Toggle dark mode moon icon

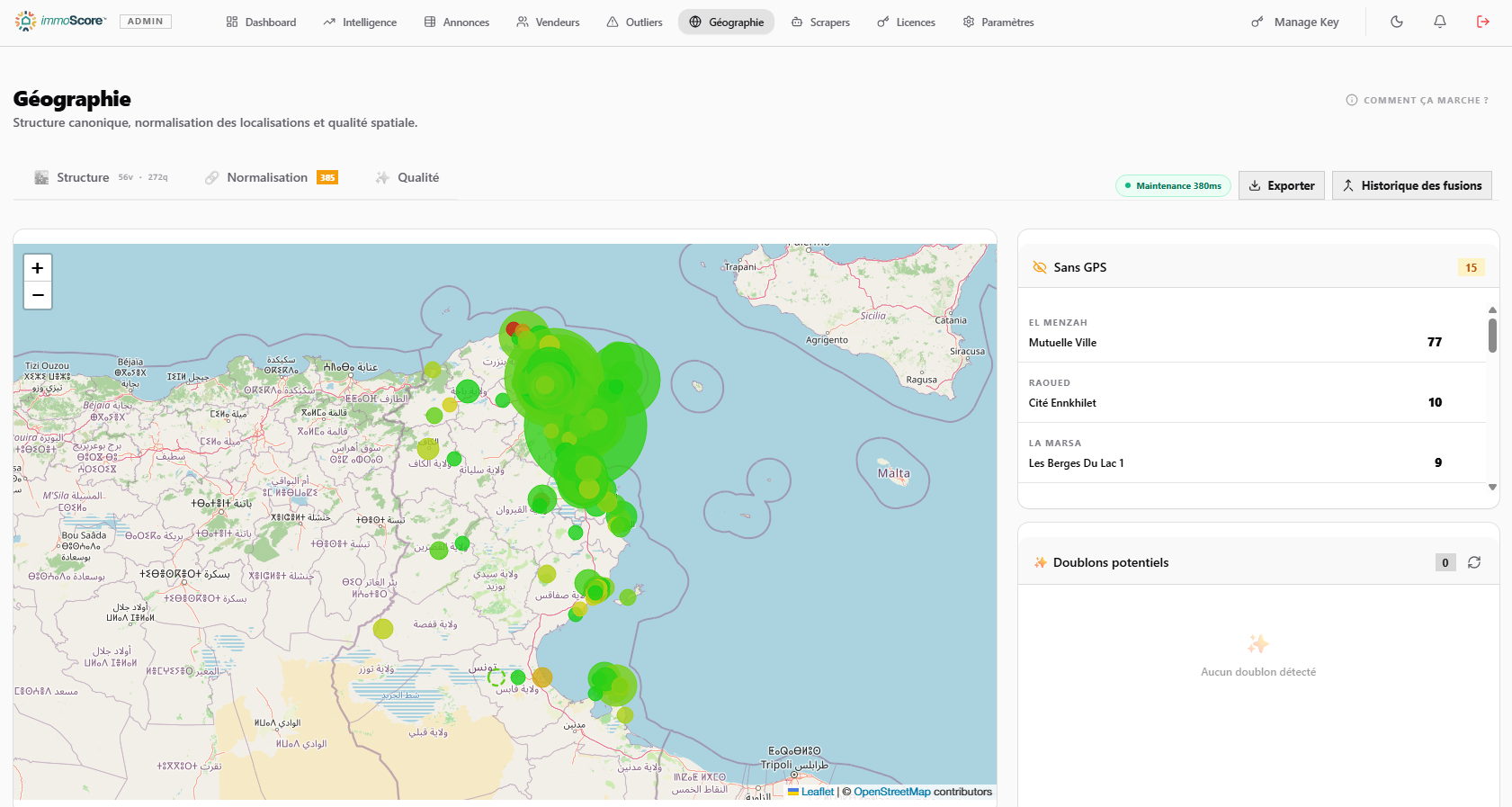[x=1397, y=22]
